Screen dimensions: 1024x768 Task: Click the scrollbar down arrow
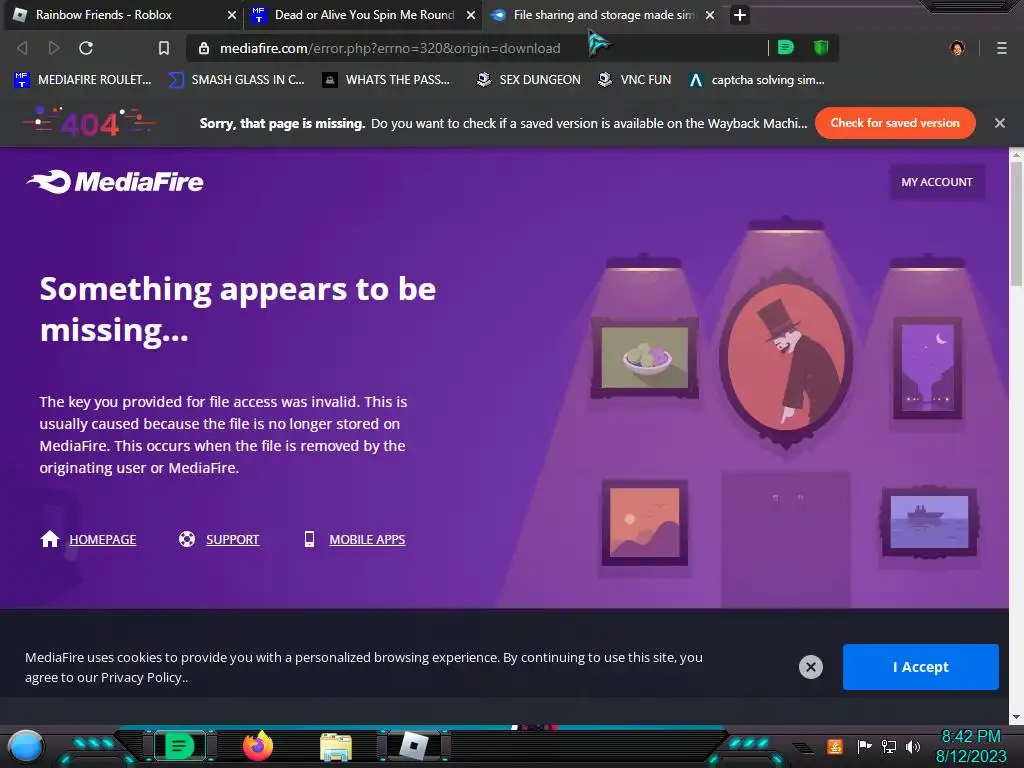pos(1016,717)
